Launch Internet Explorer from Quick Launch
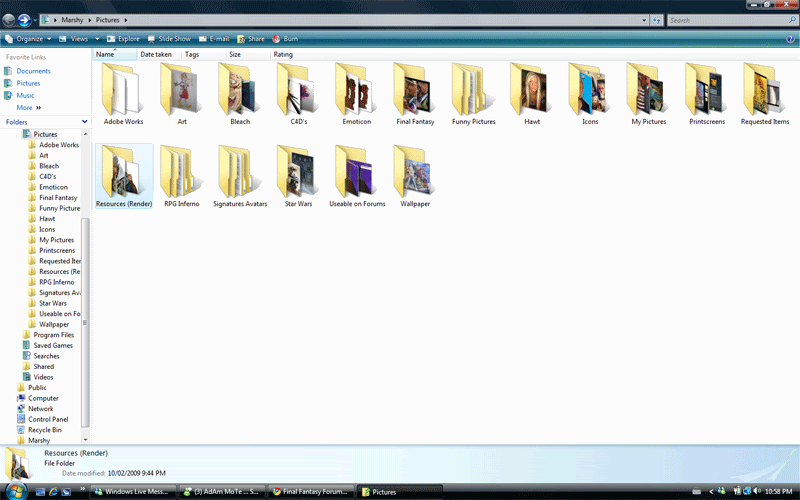 coord(53,492)
